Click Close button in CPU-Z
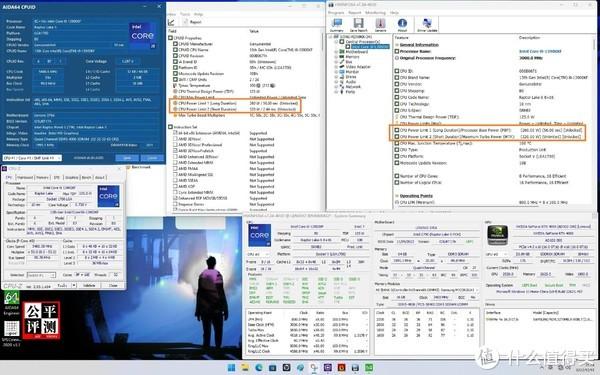600x375 pixels. click(113, 285)
